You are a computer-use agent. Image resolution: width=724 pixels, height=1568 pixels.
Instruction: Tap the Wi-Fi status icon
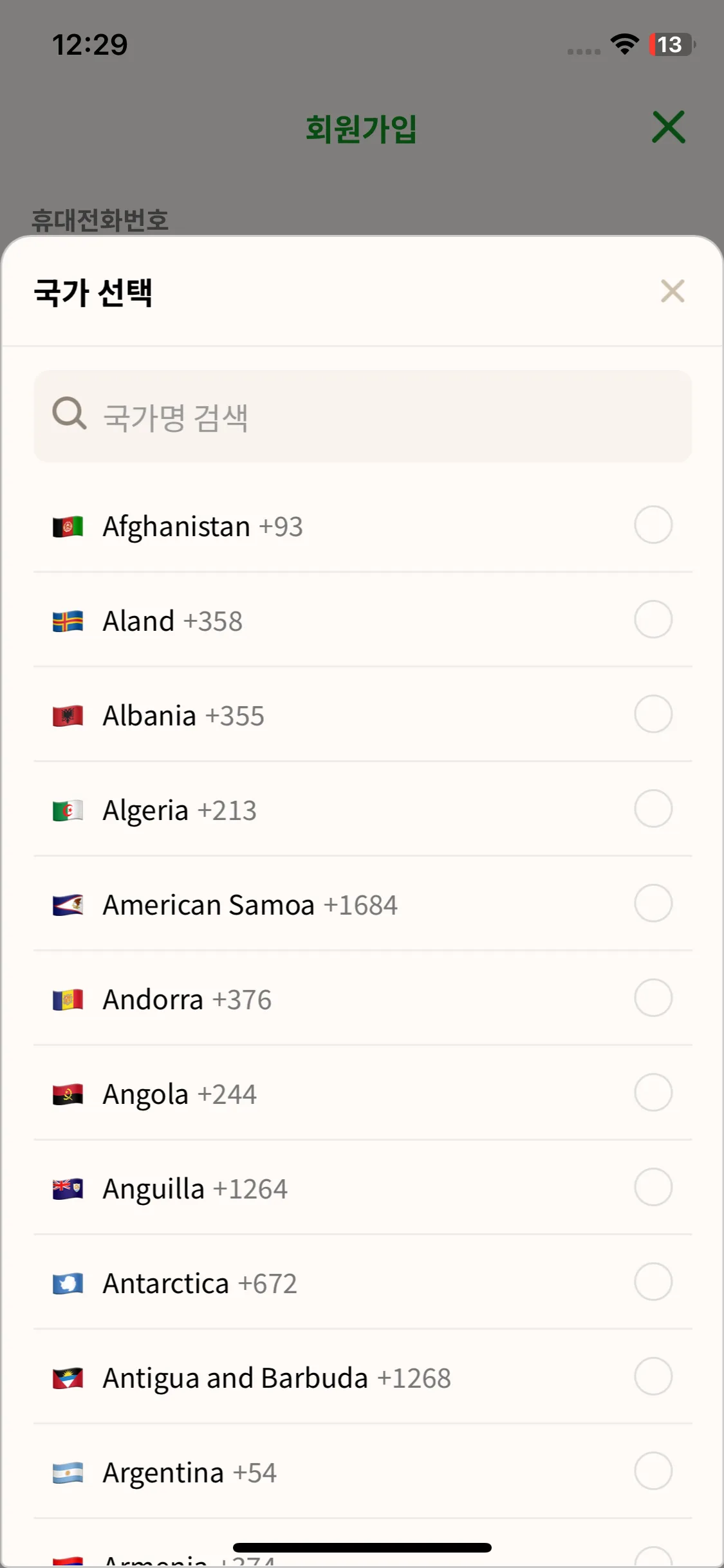coord(624,44)
